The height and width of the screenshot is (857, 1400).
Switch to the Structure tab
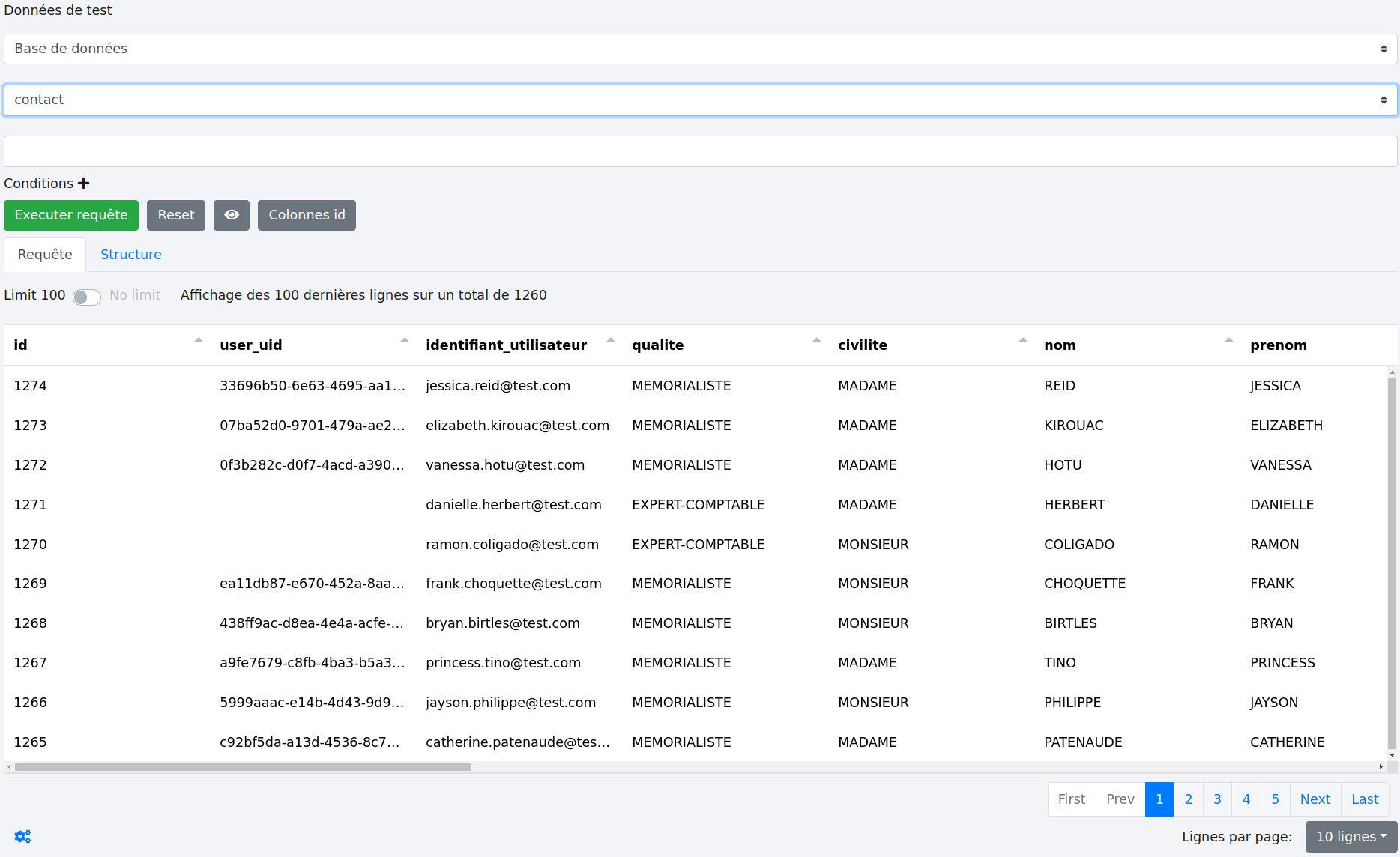(x=131, y=255)
